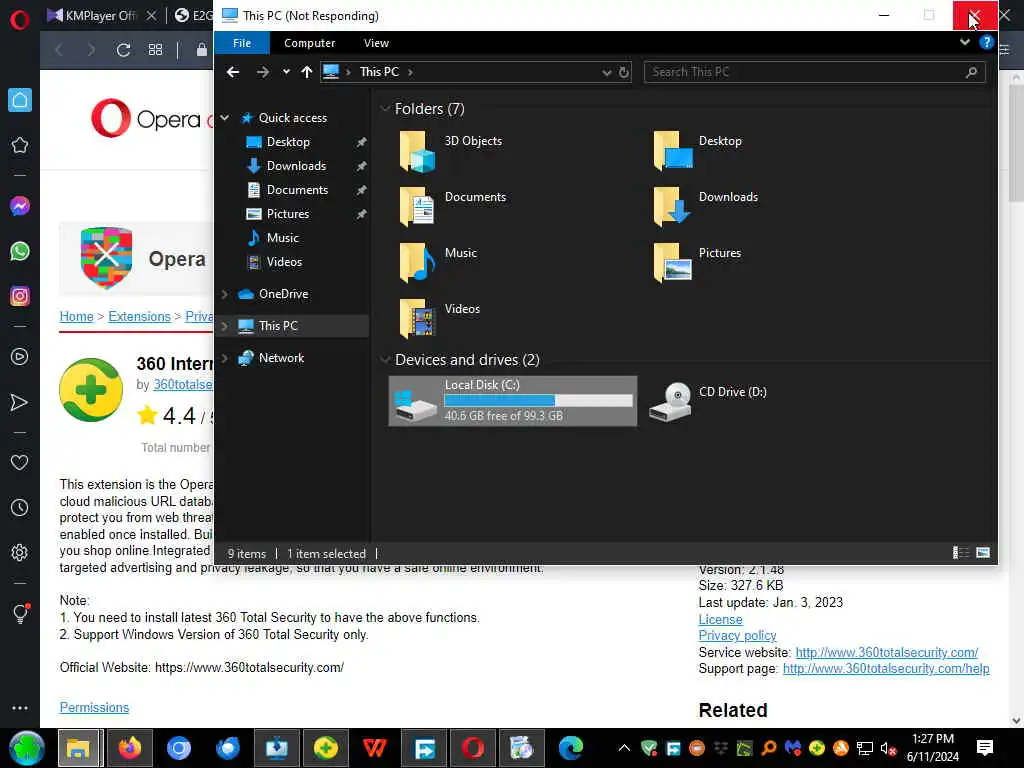Open the Videos folder in Folders section
The width and height of the screenshot is (1024, 768).
point(439,317)
